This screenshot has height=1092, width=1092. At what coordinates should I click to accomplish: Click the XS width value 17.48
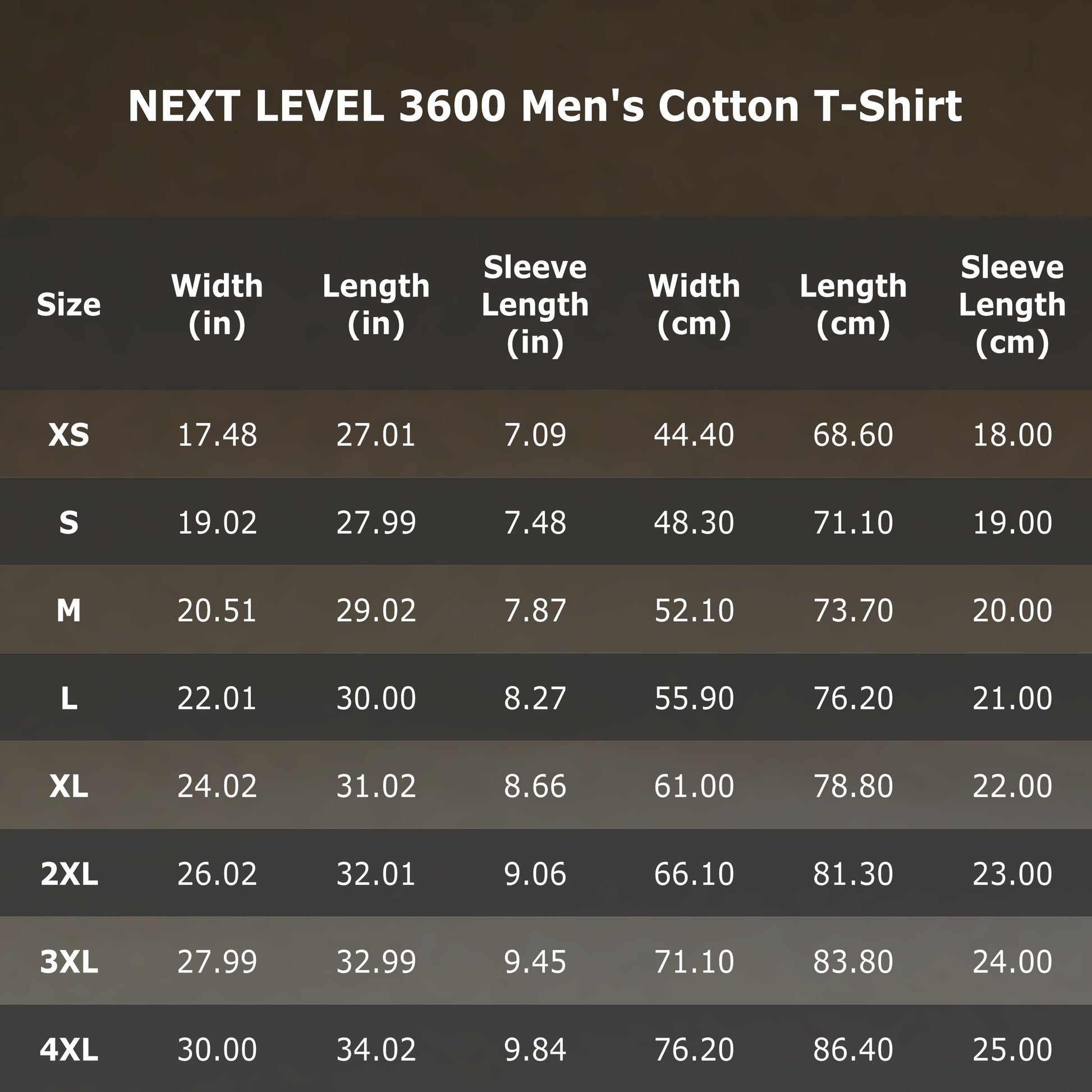tap(217, 435)
